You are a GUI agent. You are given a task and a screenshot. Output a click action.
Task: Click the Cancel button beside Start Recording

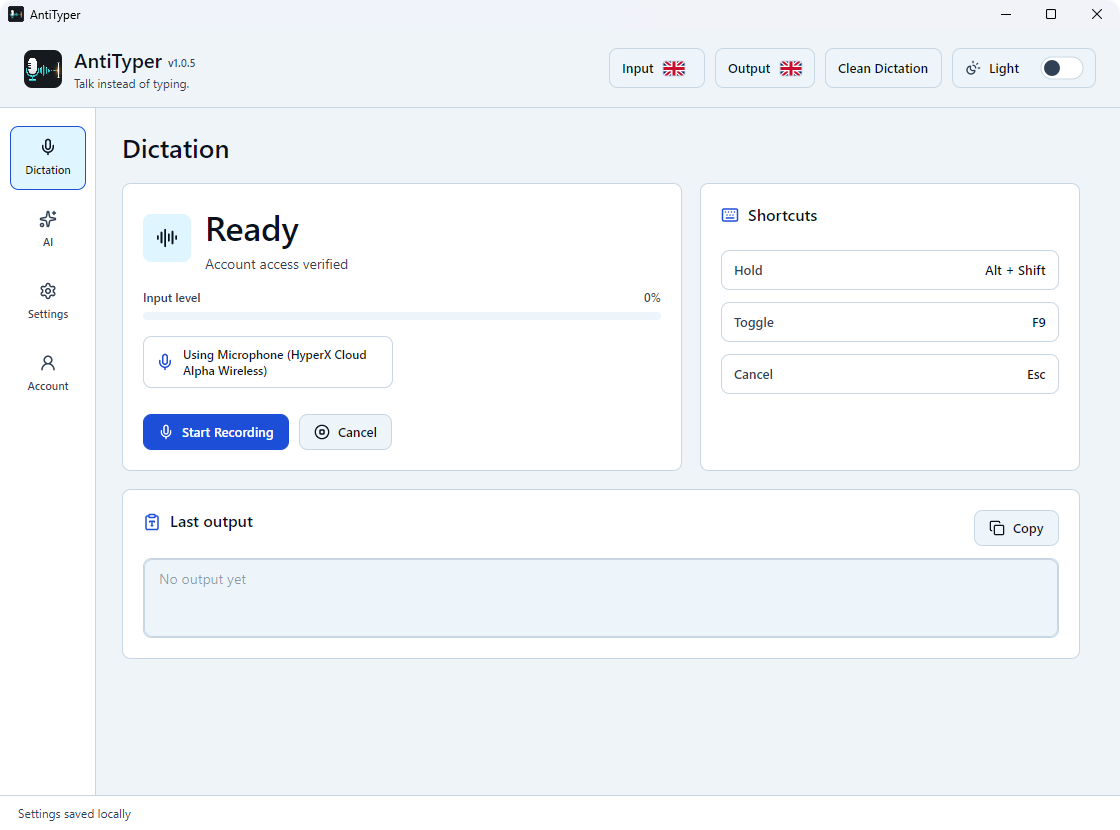[x=345, y=432]
